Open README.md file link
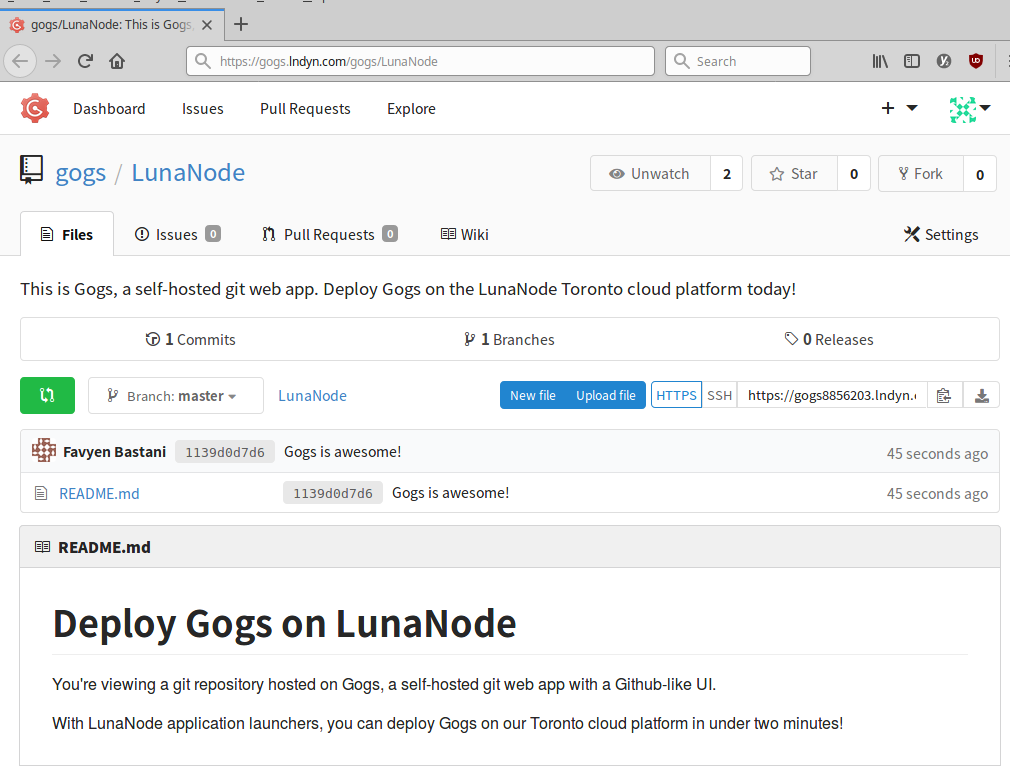 pos(99,493)
